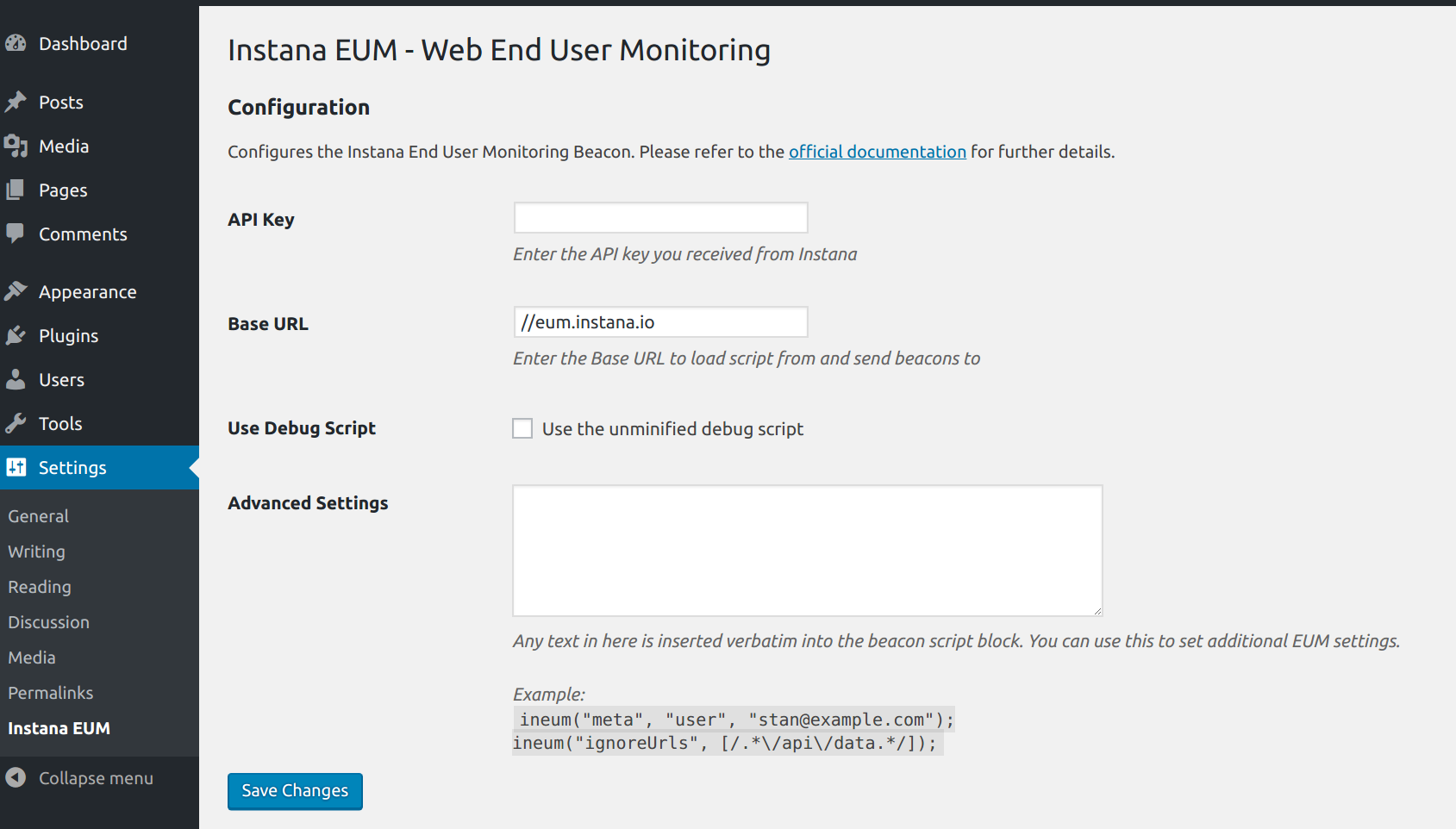Click the Pages icon in sidebar
The image size is (1456, 829).
(x=16, y=190)
